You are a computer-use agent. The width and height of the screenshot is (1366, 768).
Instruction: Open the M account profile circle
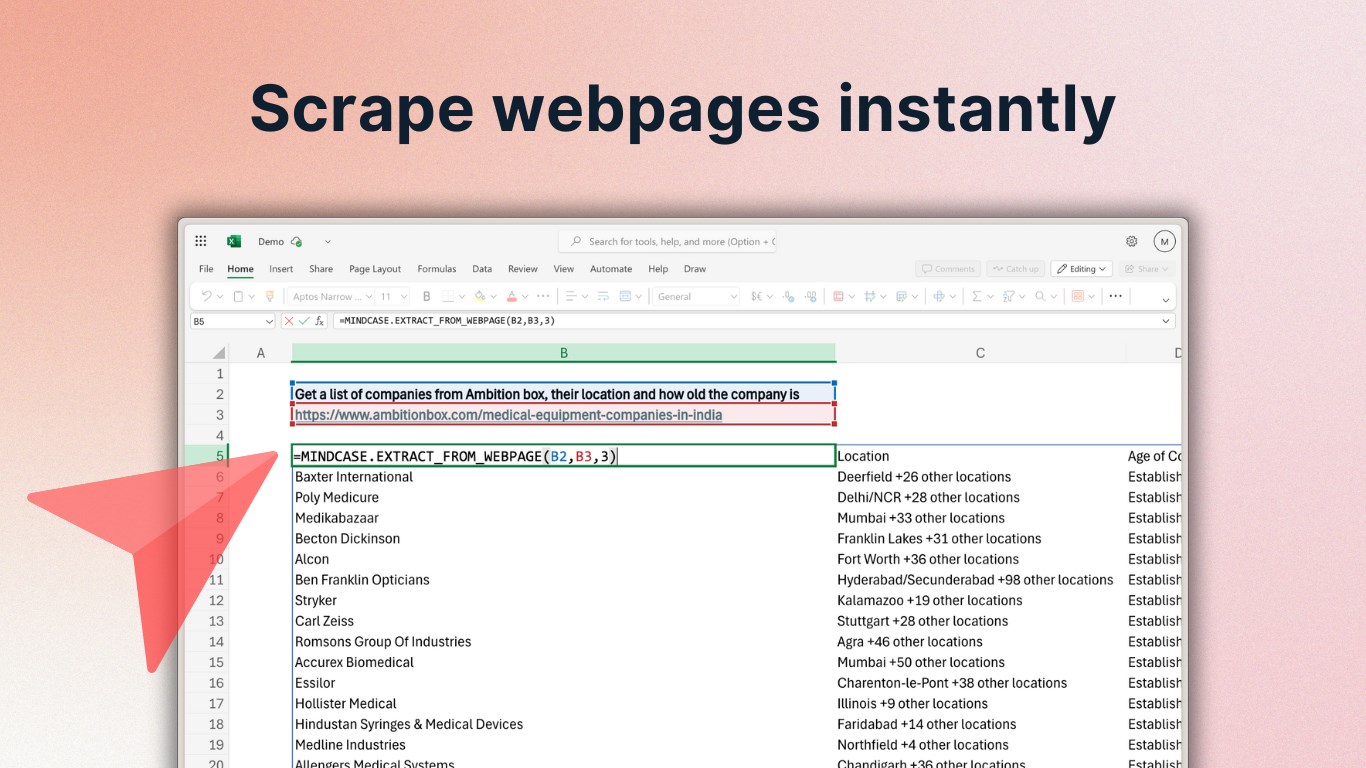[1164, 241]
